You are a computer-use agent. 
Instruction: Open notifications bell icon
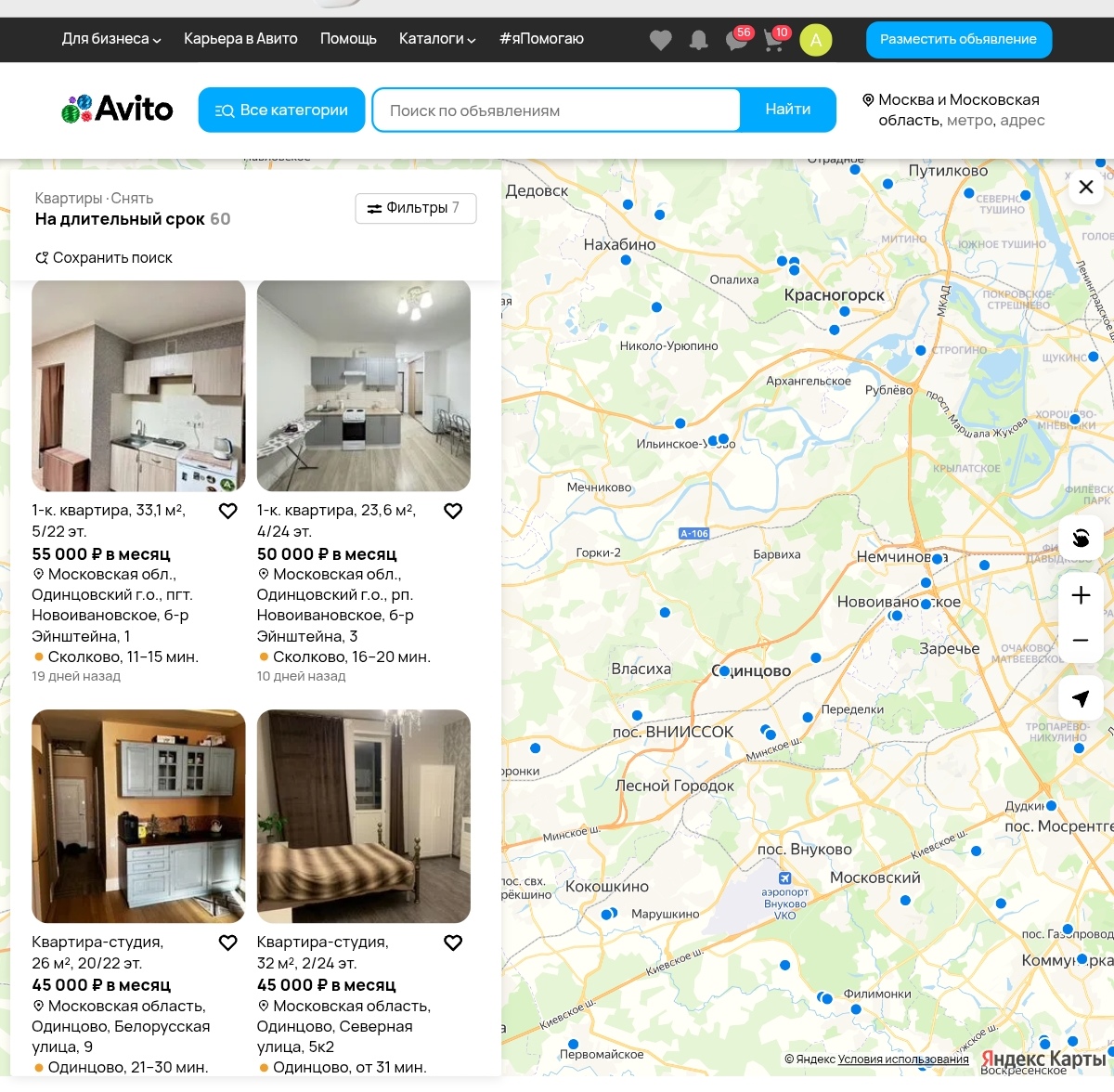pos(698,40)
